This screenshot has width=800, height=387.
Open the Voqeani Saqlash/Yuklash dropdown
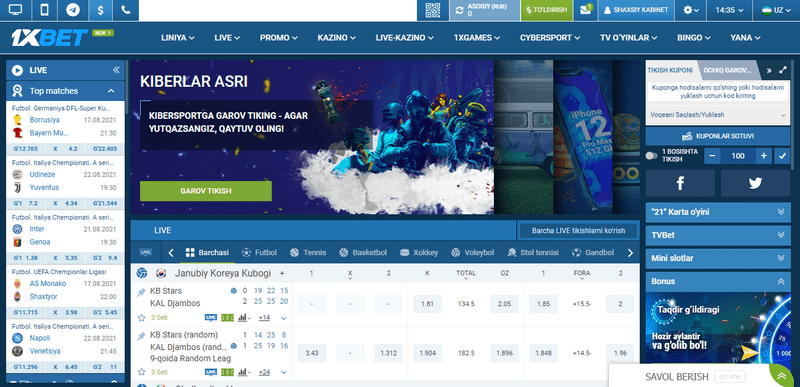click(718, 115)
